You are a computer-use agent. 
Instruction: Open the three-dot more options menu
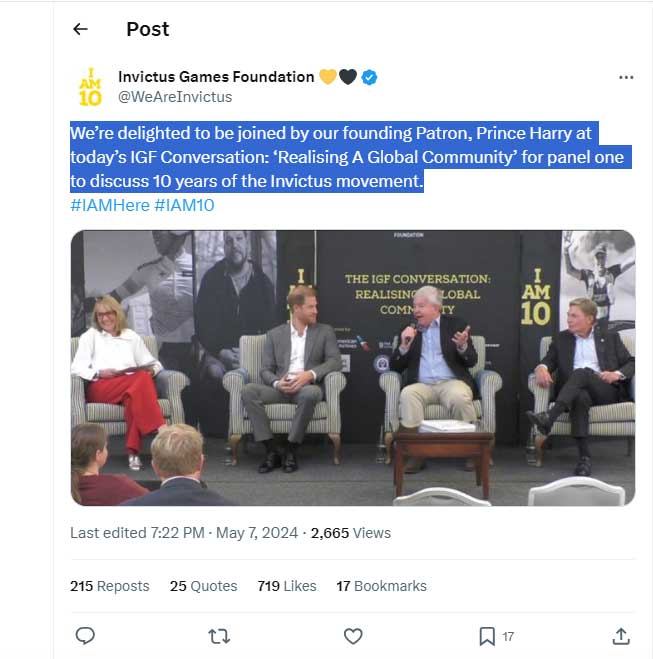626,77
